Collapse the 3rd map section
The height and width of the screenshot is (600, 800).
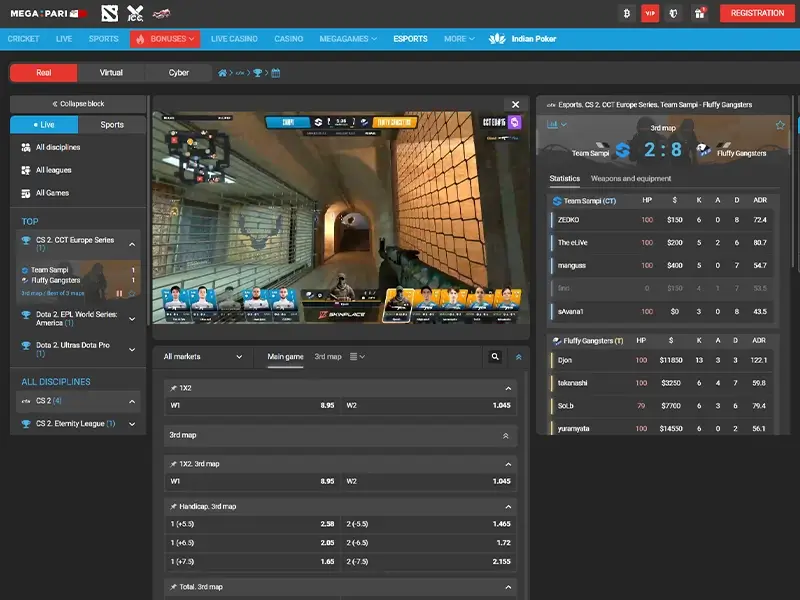506,436
